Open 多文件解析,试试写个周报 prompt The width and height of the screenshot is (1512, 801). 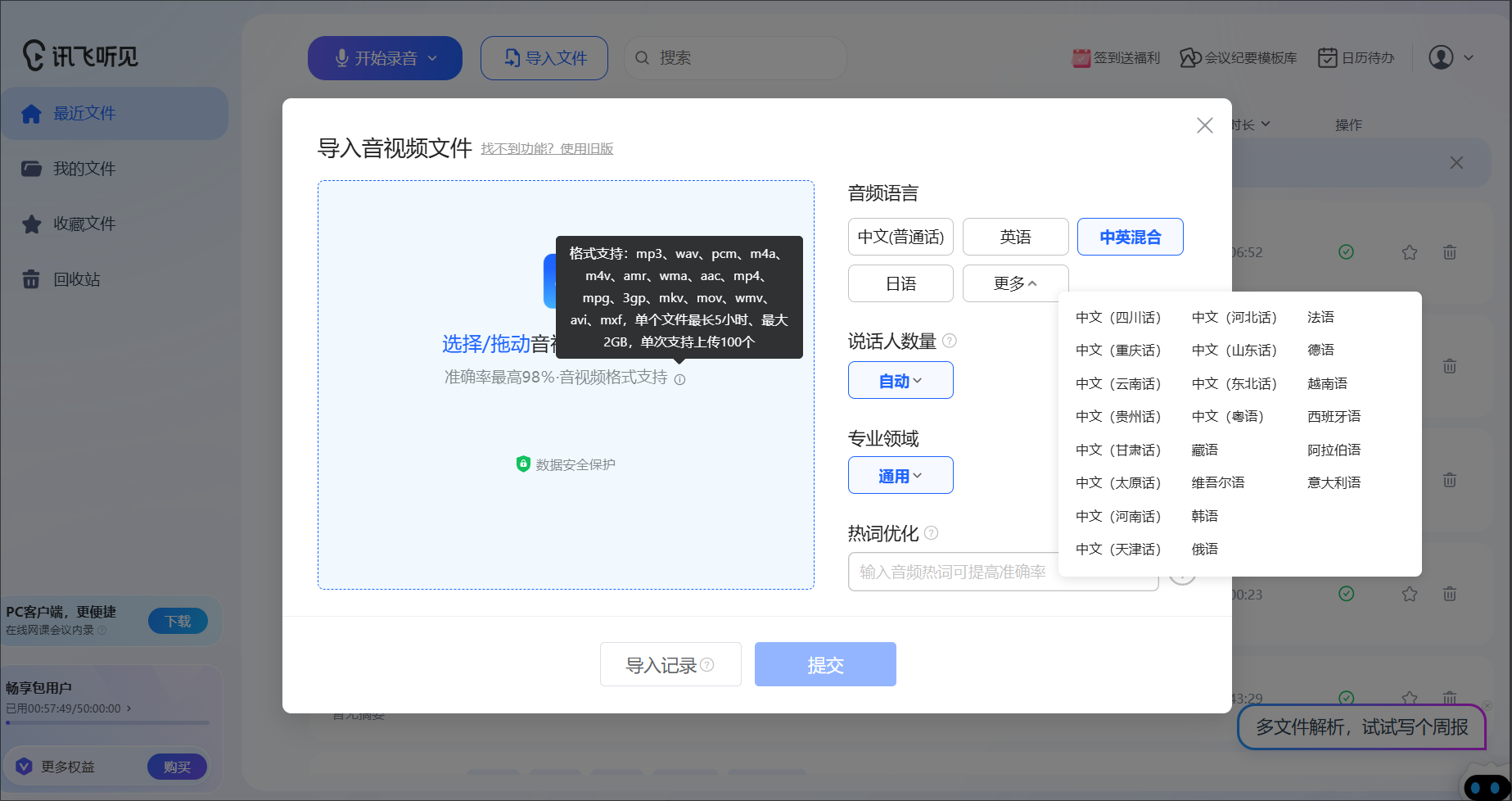pyautogui.click(x=1362, y=726)
